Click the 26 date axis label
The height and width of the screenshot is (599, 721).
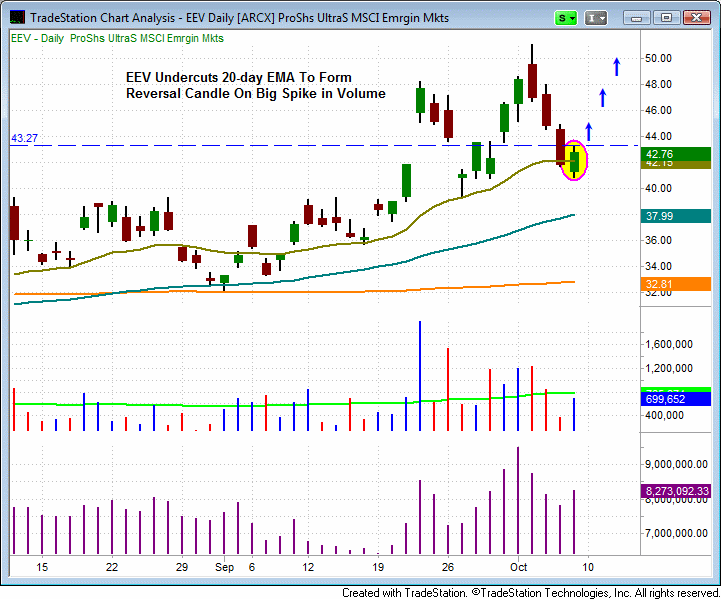click(x=448, y=567)
